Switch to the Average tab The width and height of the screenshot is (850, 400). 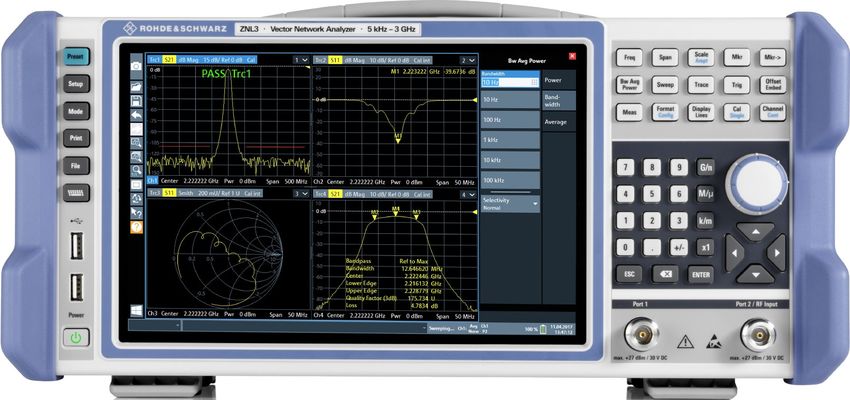click(559, 122)
